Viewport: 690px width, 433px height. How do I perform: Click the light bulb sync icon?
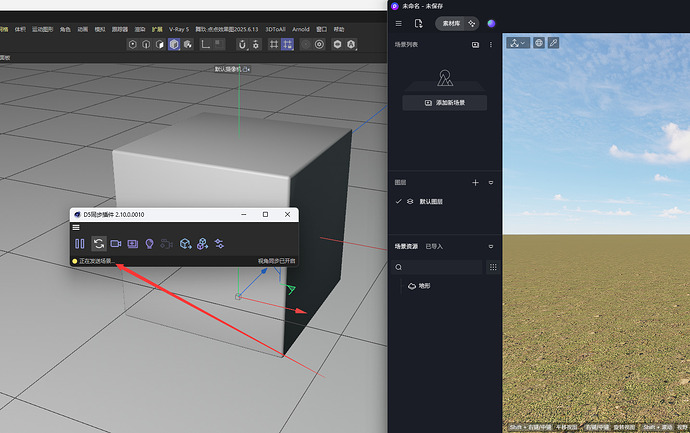click(x=149, y=243)
